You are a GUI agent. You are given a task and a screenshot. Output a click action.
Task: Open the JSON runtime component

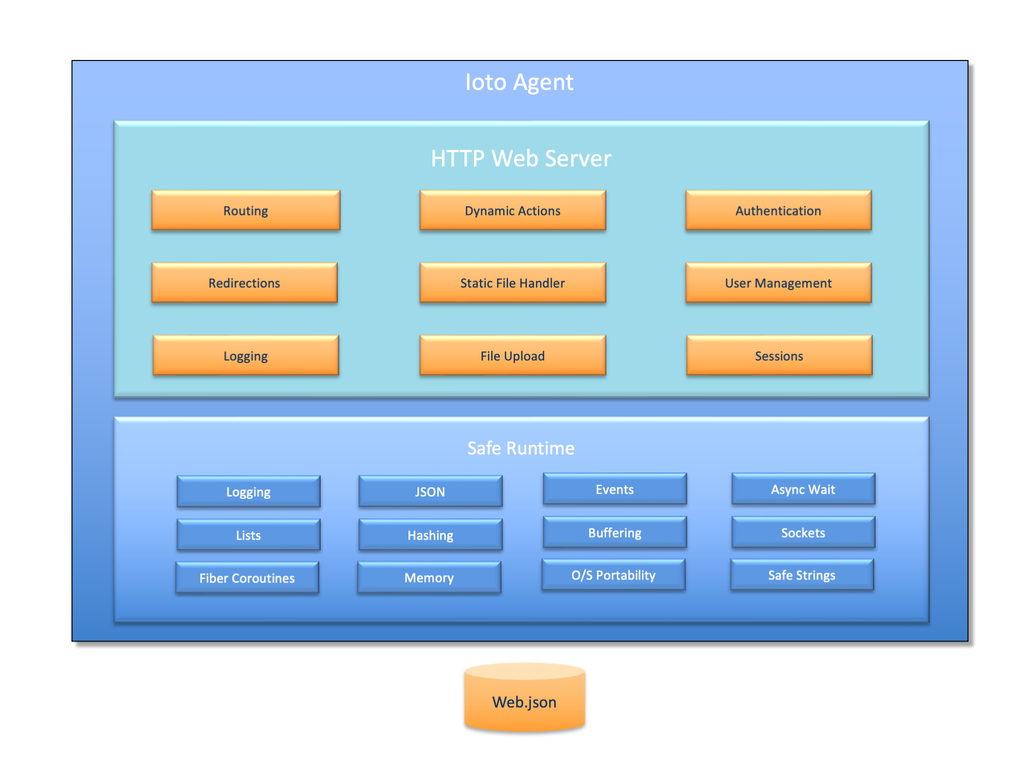[x=429, y=491]
